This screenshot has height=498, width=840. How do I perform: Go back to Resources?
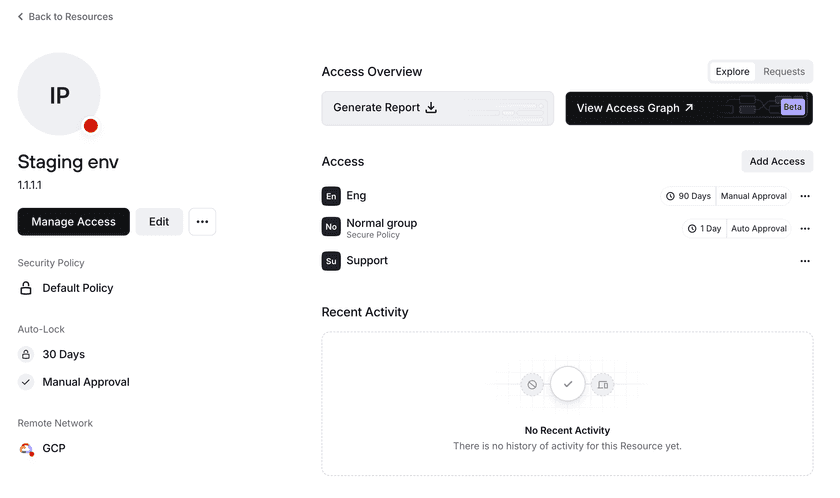click(66, 17)
